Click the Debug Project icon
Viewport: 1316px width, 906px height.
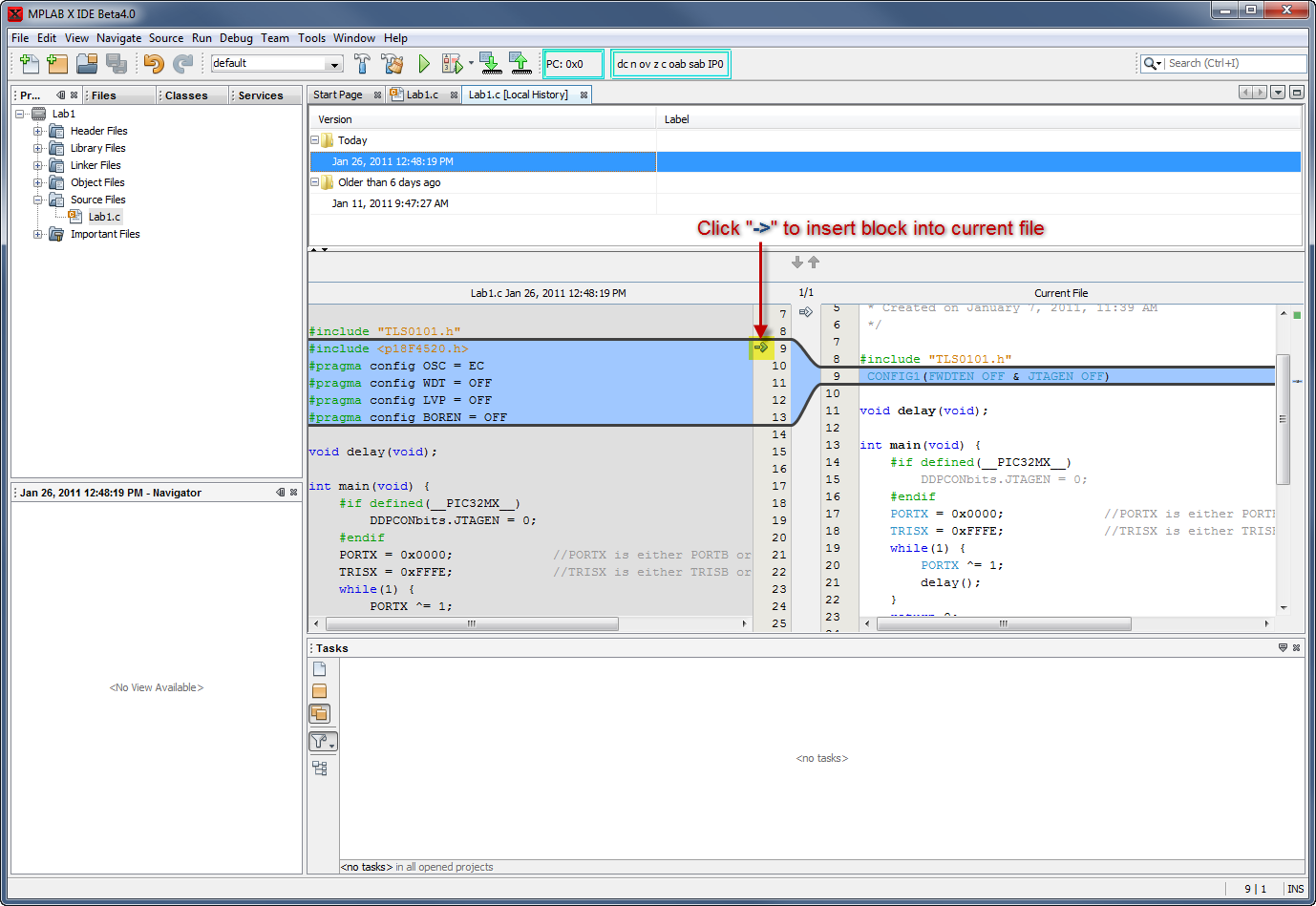pos(452,64)
